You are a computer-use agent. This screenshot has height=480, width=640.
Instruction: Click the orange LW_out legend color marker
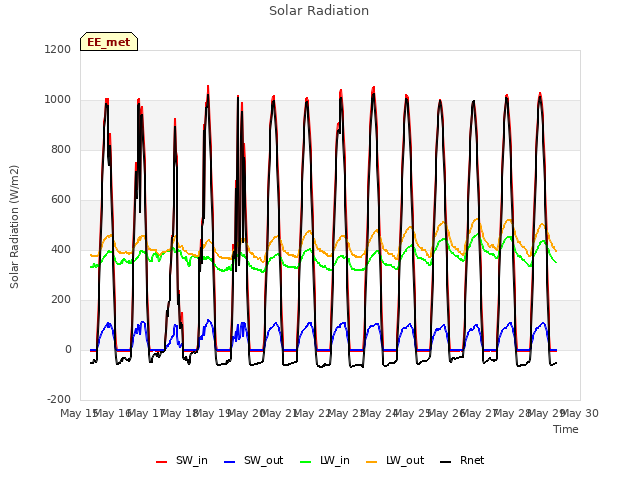click(371, 462)
